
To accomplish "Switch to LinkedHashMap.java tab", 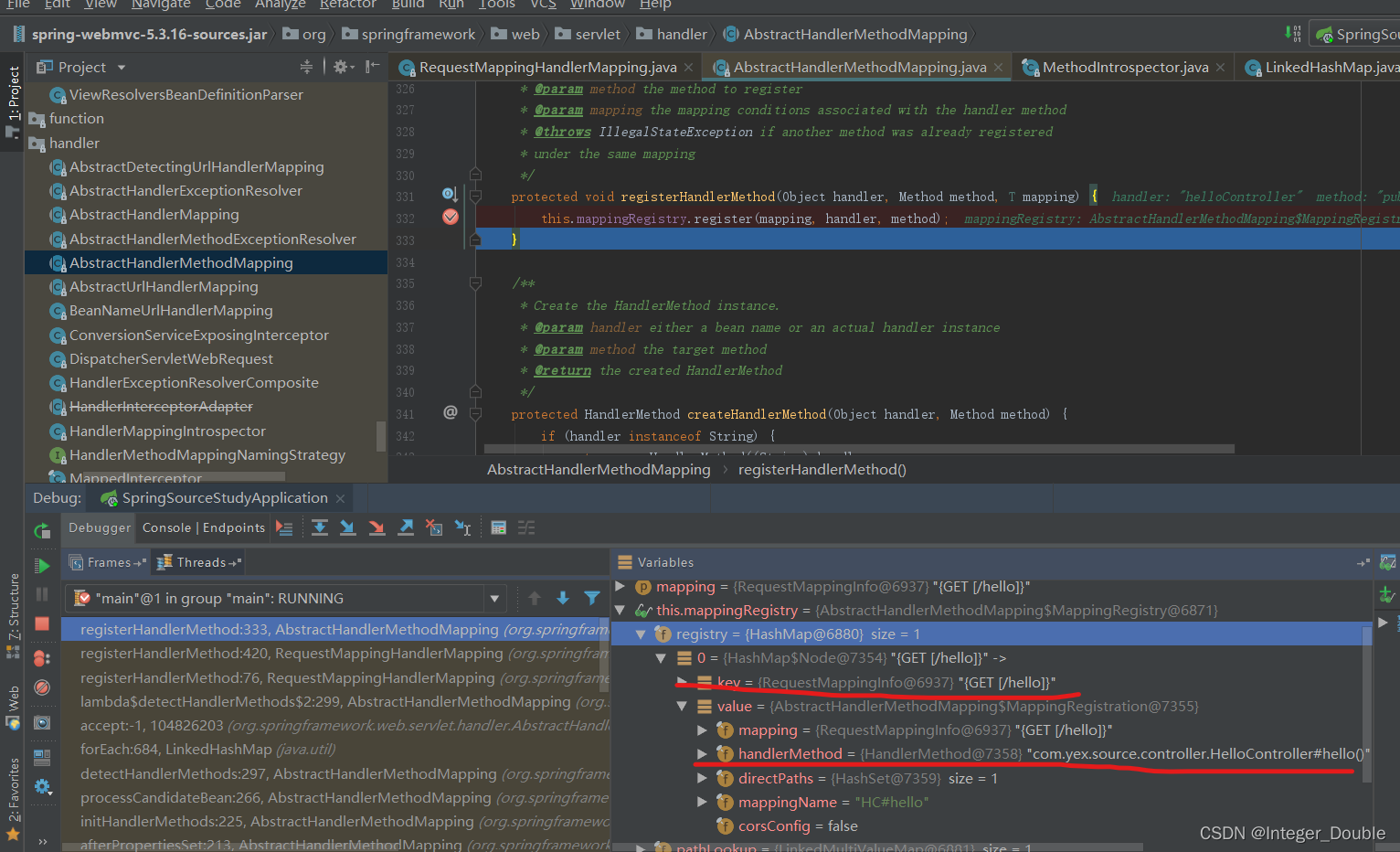I will pyautogui.click(x=1321, y=67).
